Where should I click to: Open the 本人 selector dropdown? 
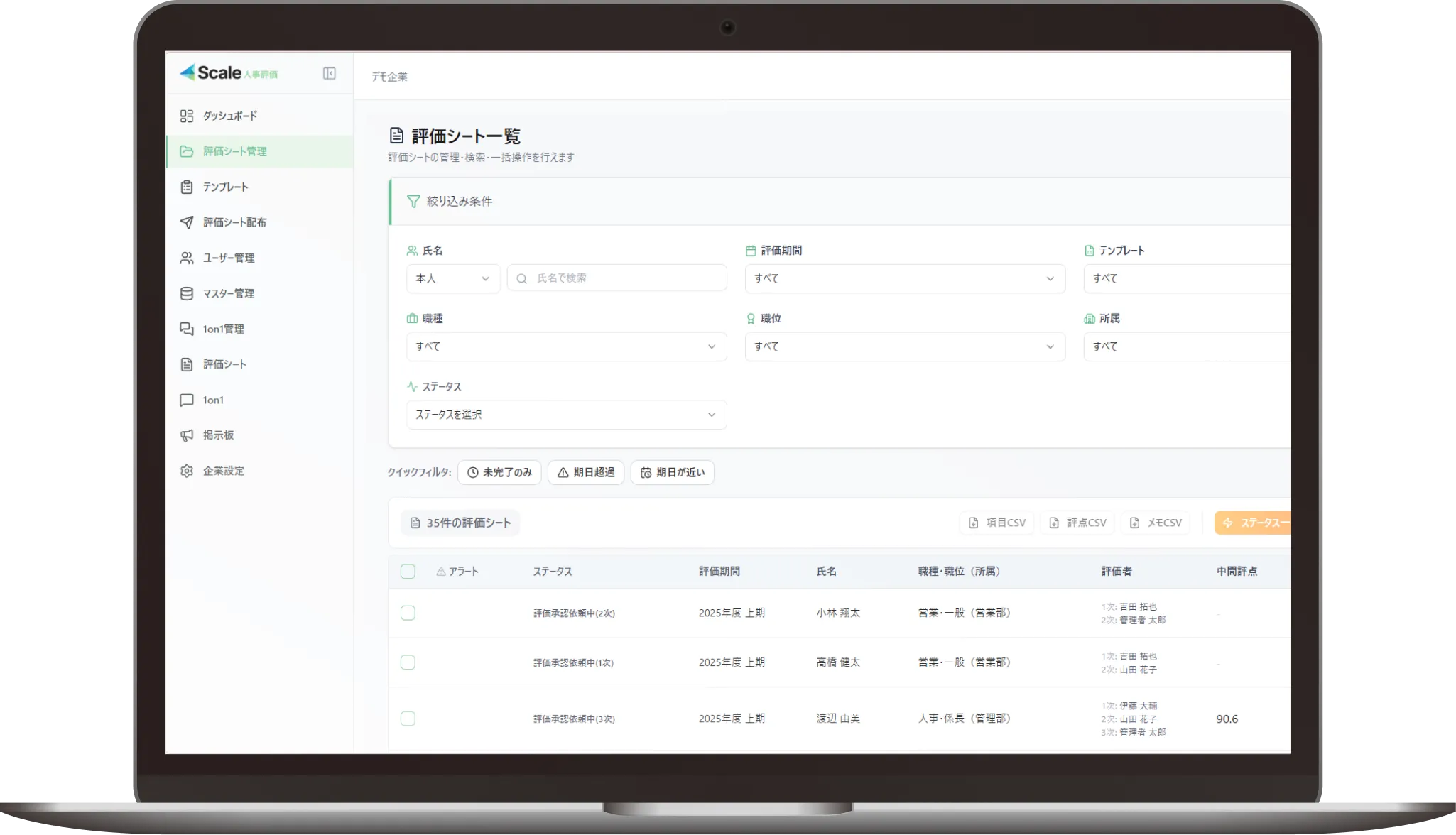pos(452,278)
